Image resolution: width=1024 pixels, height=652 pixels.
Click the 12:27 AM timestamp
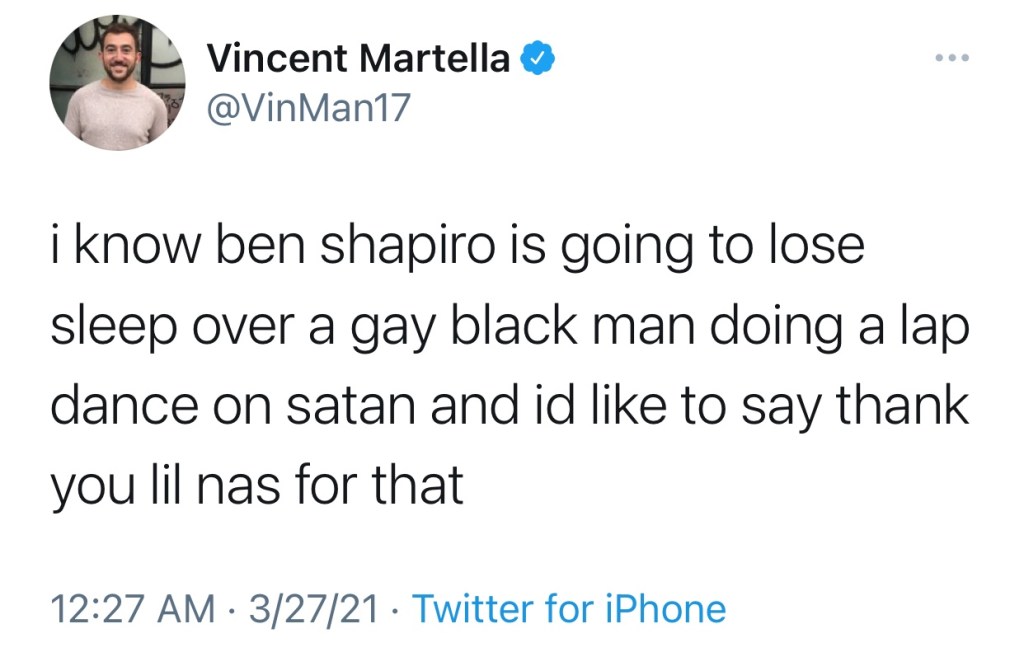132,607
